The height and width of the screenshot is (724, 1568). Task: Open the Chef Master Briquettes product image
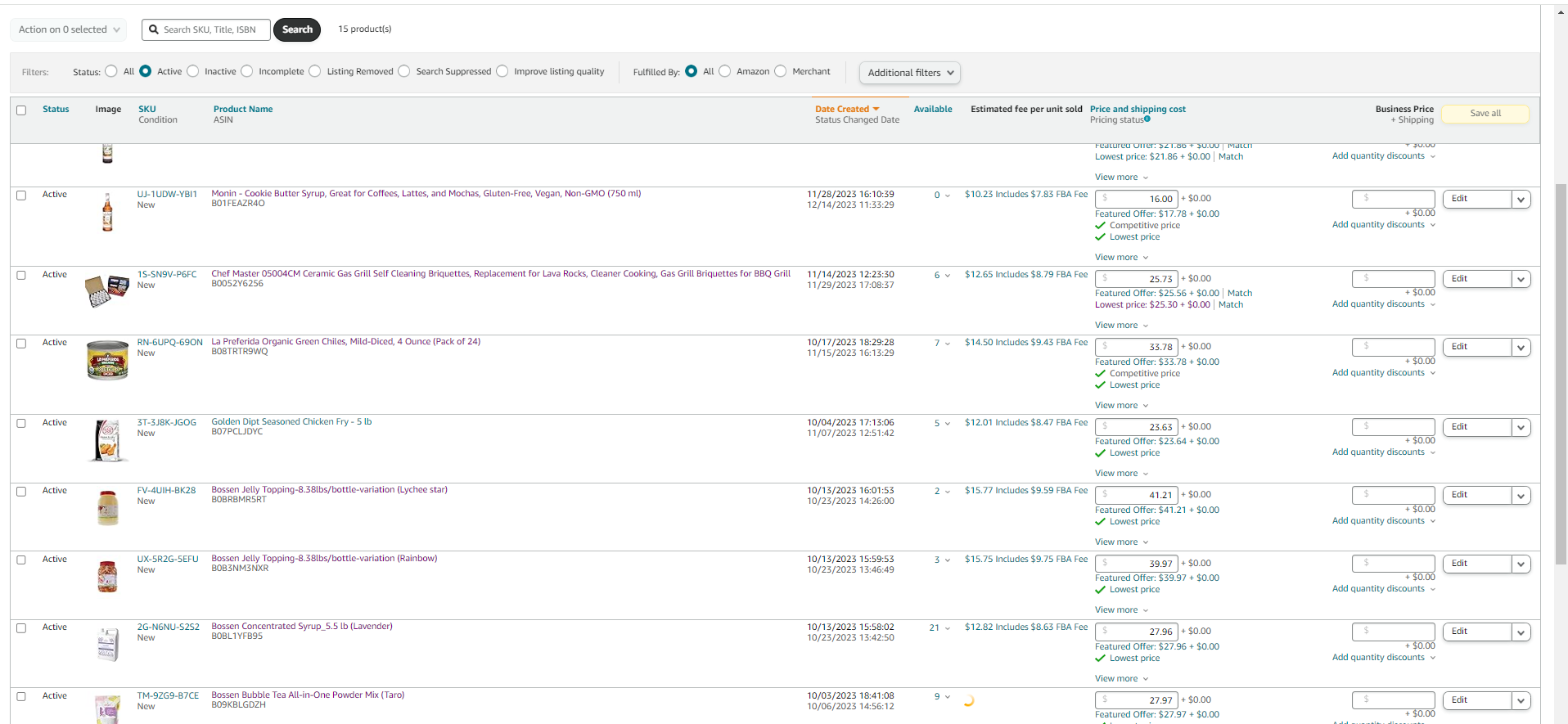point(107,291)
